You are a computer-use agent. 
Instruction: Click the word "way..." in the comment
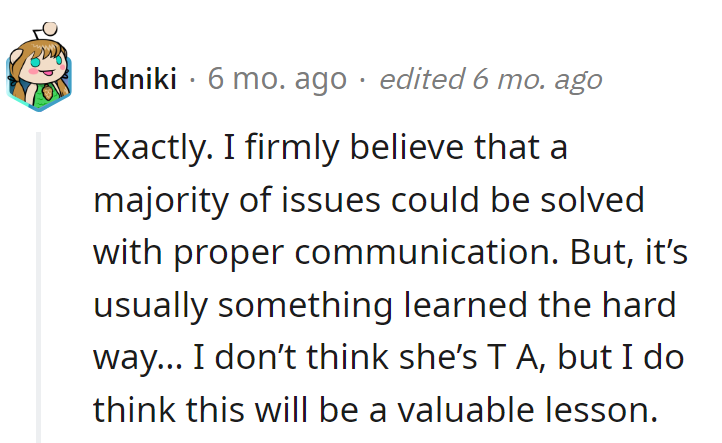click(x=133, y=356)
